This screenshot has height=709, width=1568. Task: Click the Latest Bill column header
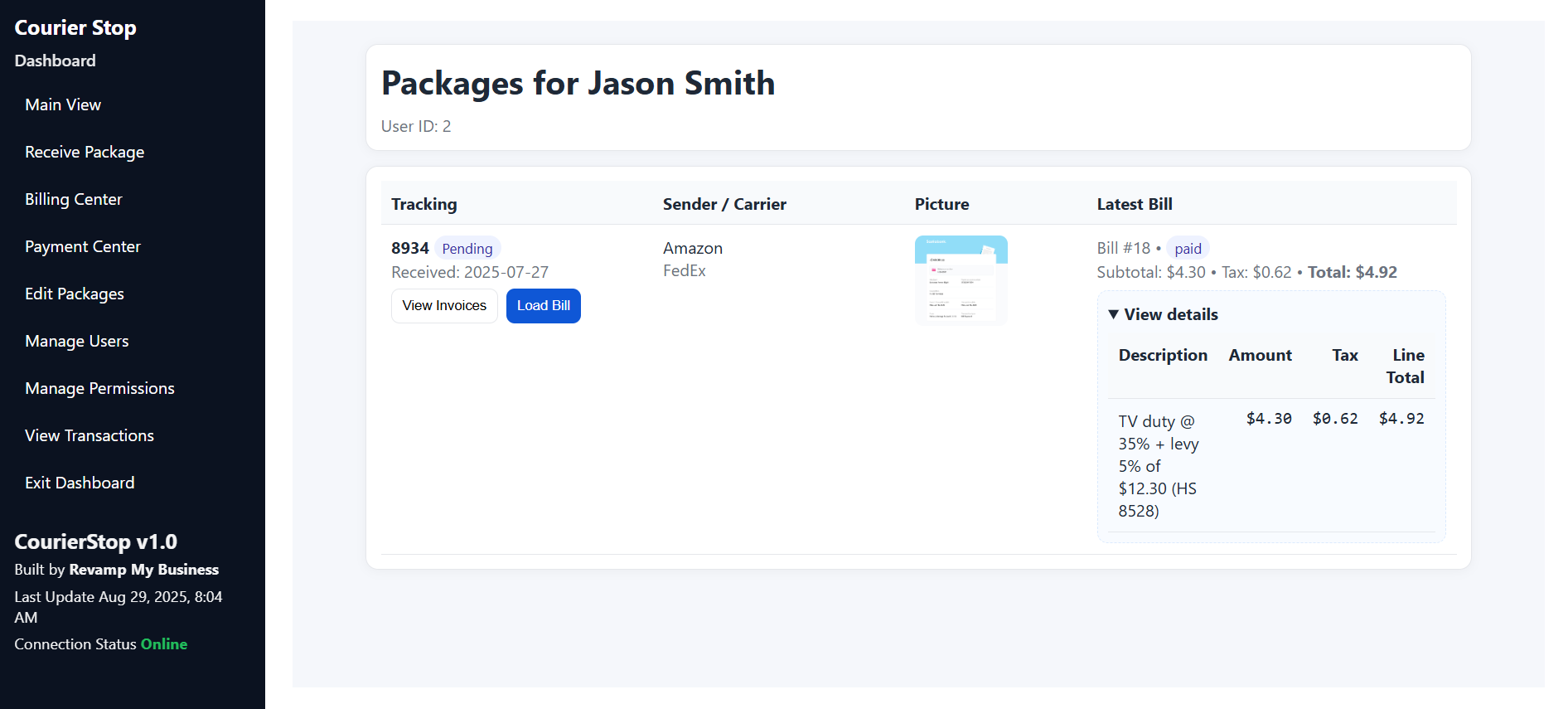(1135, 204)
